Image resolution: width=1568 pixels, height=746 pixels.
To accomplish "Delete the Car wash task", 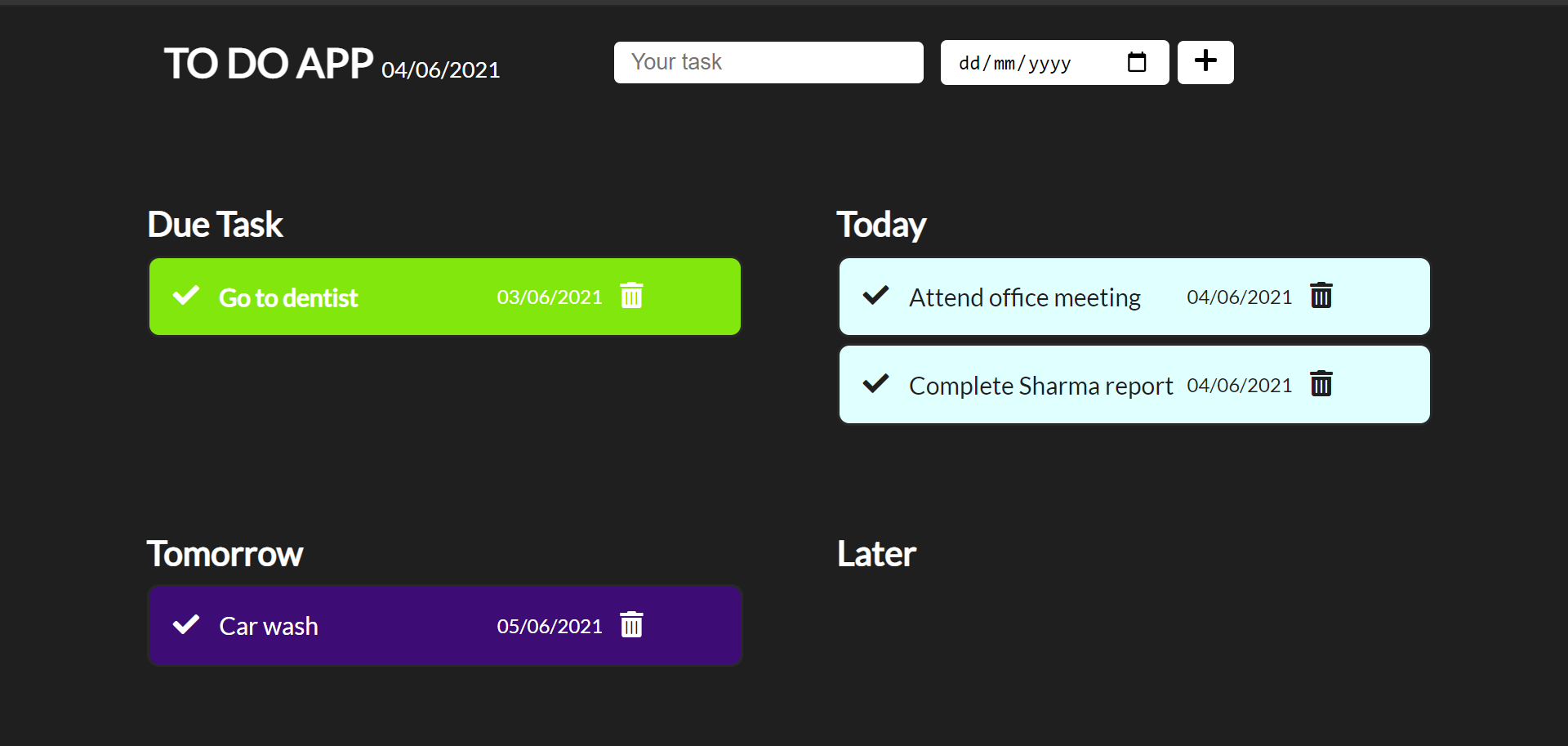I will [x=631, y=624].
